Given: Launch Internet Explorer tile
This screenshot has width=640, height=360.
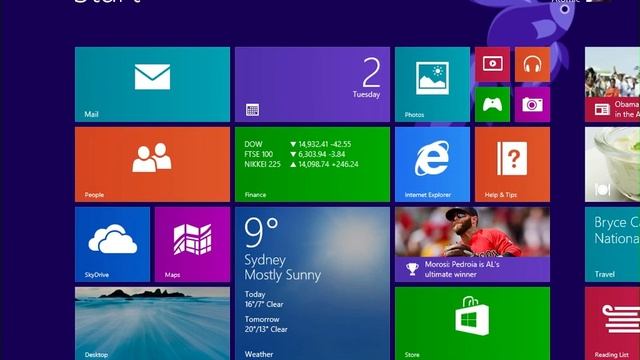Looking at the screenshot, I should click(432, 164).
